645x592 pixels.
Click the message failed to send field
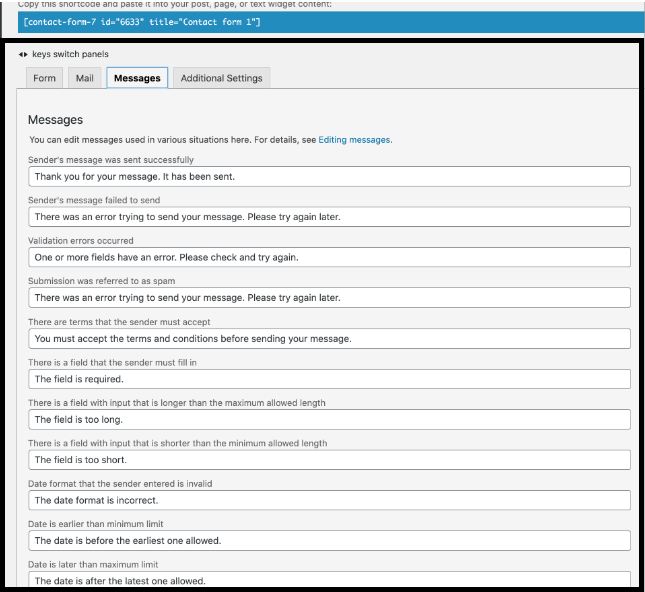click(329, 216)
